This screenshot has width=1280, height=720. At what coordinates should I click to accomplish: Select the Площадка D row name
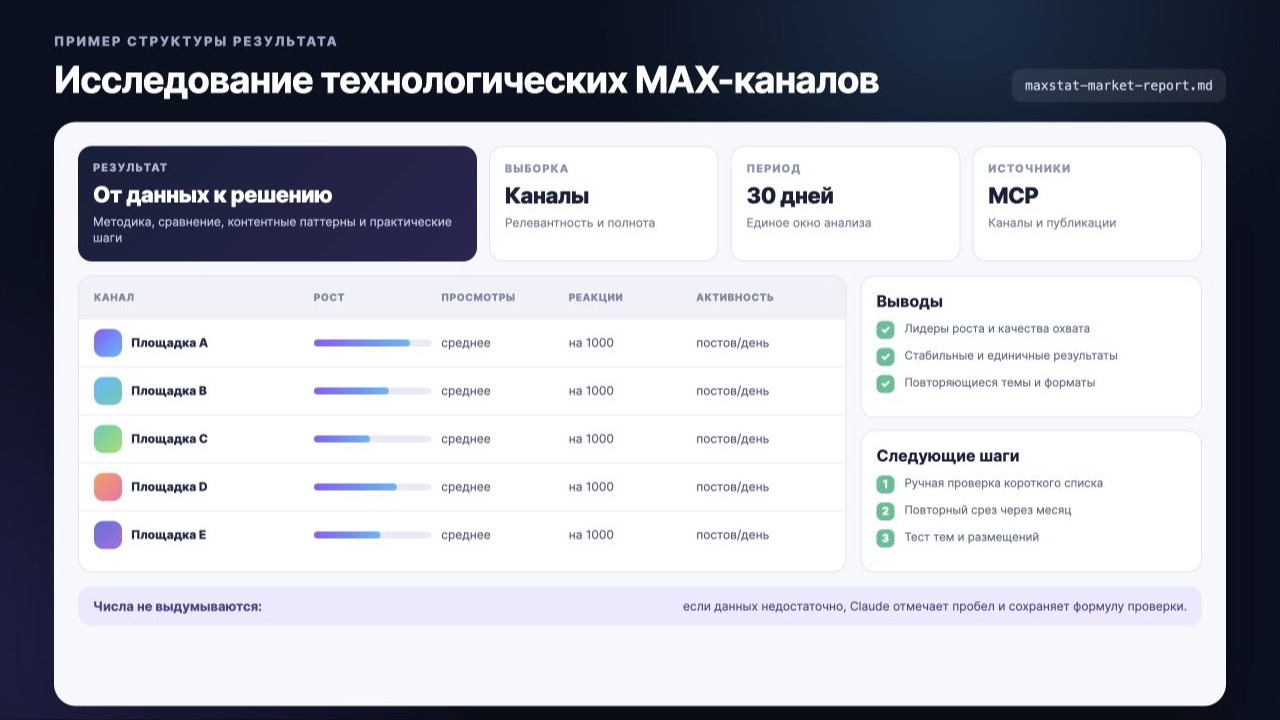[x=169, y=487]
